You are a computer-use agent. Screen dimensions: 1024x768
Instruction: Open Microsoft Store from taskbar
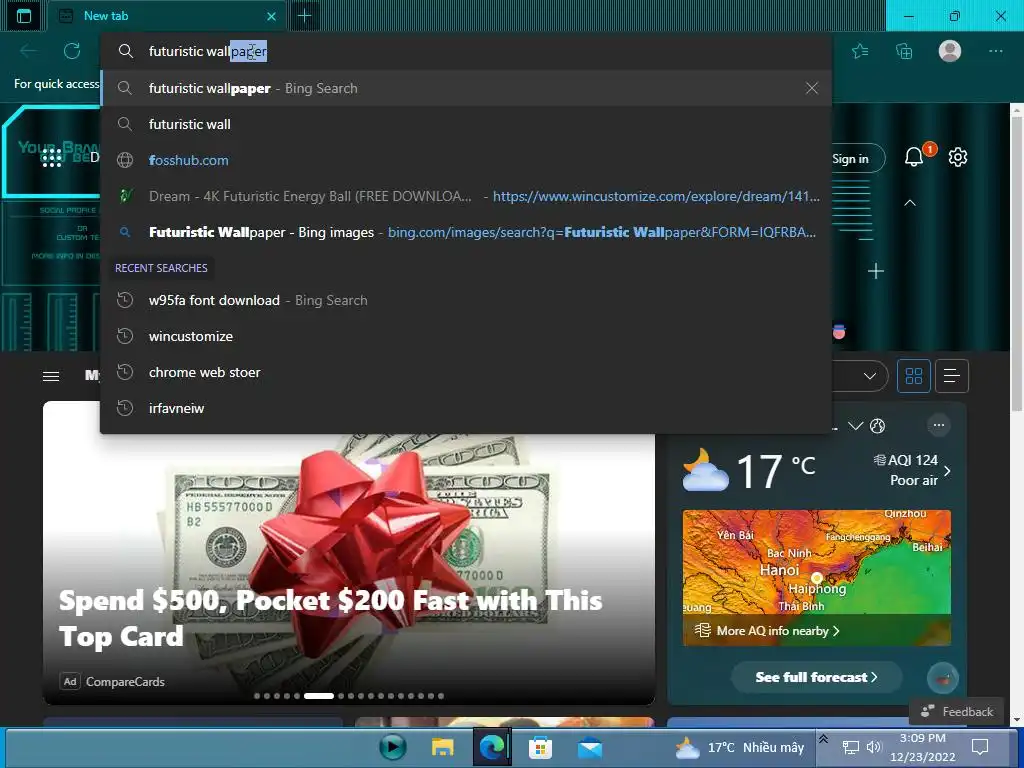tap(540, 747)
